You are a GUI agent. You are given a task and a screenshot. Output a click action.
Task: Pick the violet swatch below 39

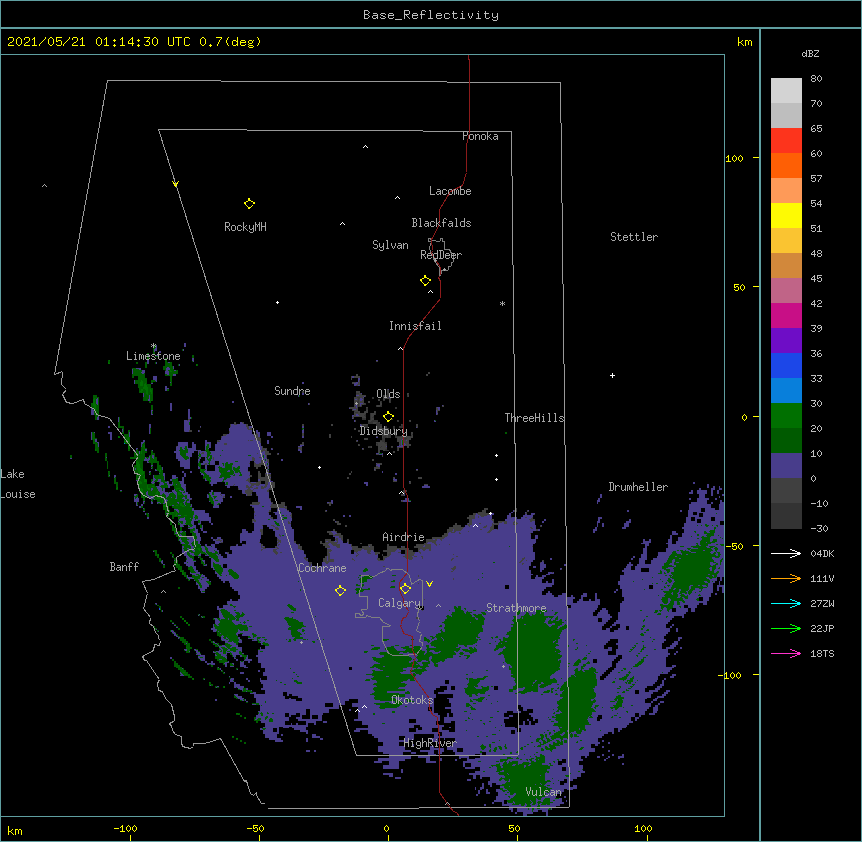(x=786, y=341)
